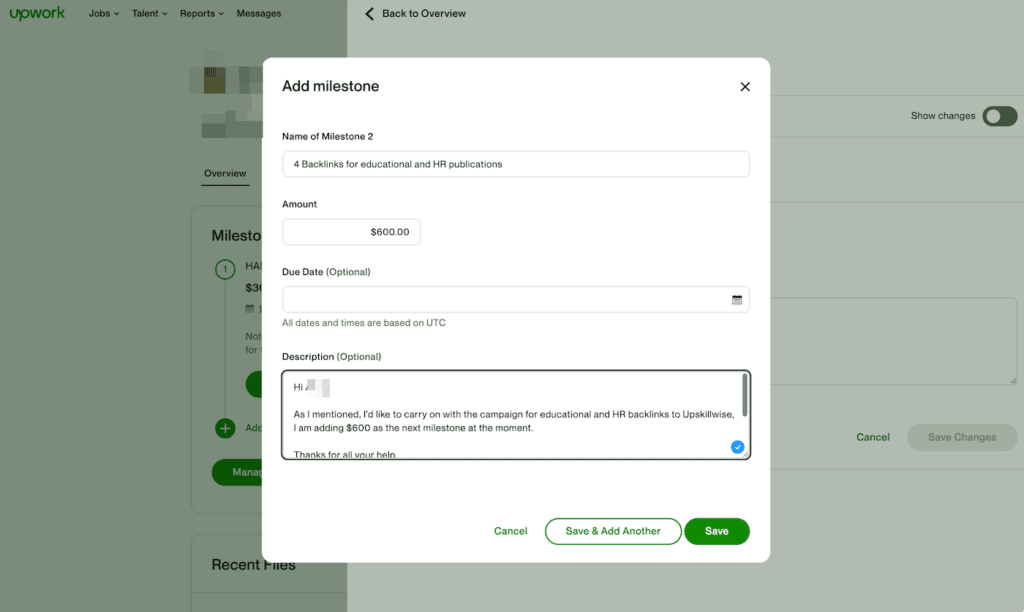1024x612 pixels.
Task: Click the milestone 1 step circle
Action: (x=226, y=268)
